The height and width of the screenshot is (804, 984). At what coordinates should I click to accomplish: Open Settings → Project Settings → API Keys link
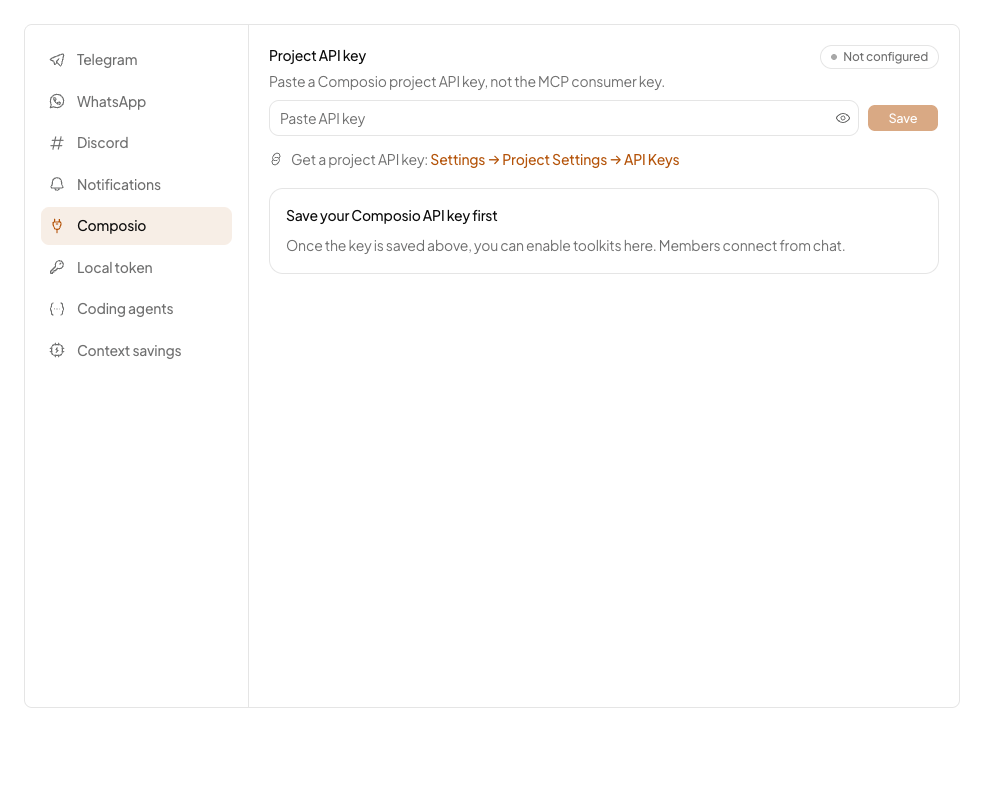point(555,160)
